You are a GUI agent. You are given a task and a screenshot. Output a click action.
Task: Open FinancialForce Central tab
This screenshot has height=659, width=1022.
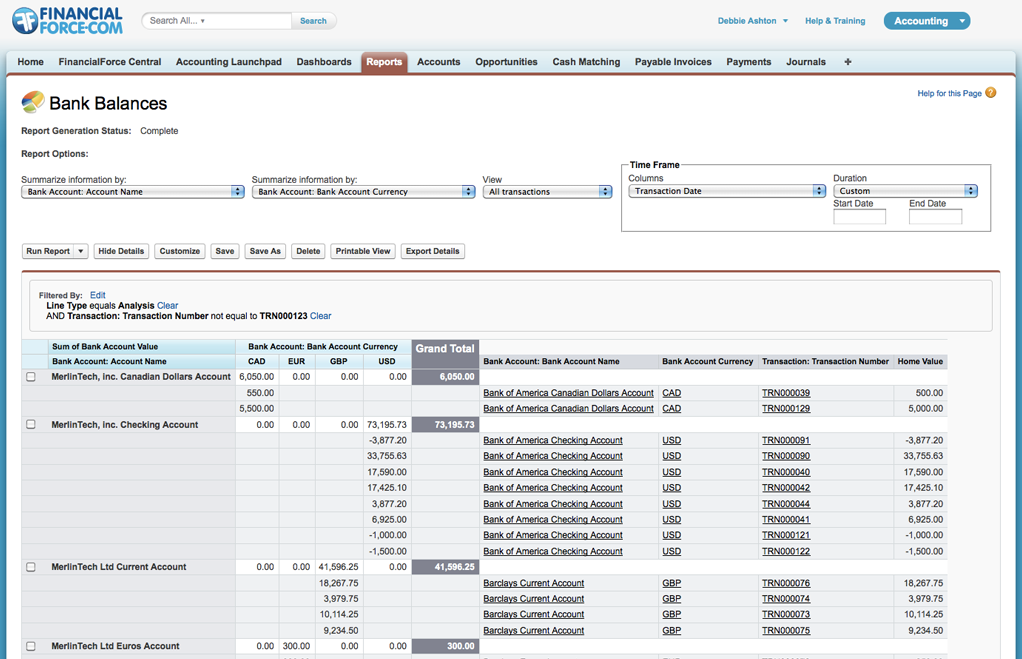click(x=110, y=62)
